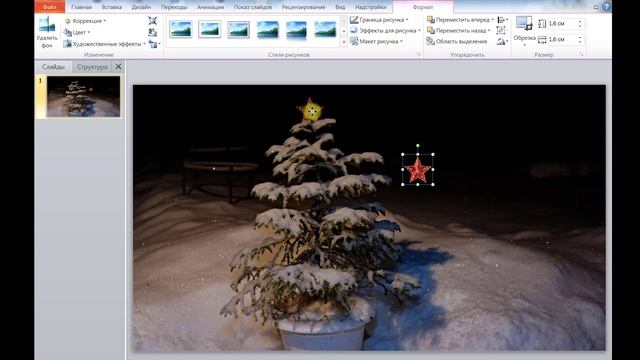Open the Размер dialog launcher
This screenshot has height=360, width=640.
point(581,54)
